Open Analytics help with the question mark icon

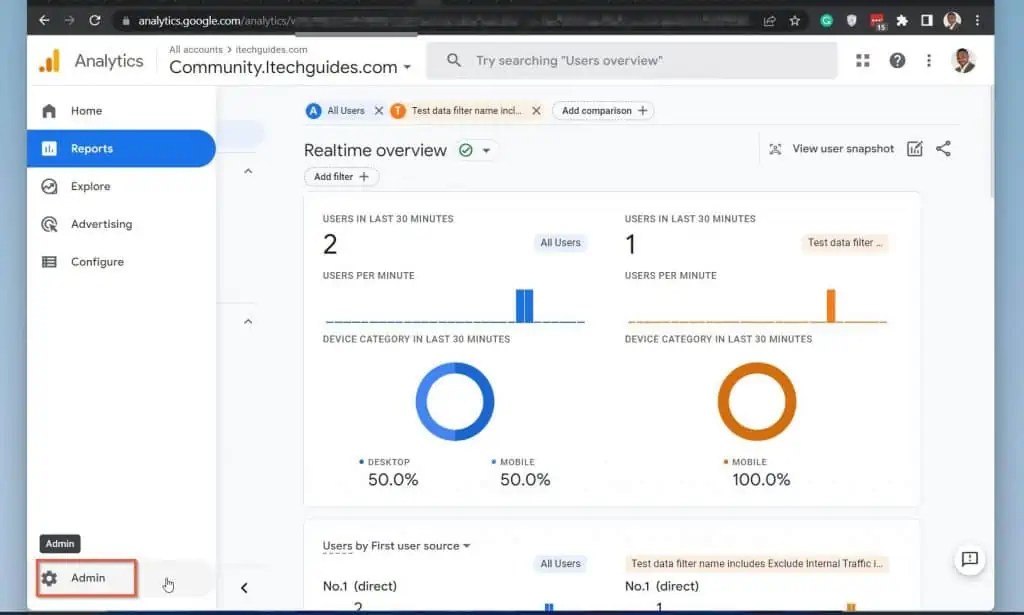897,60
